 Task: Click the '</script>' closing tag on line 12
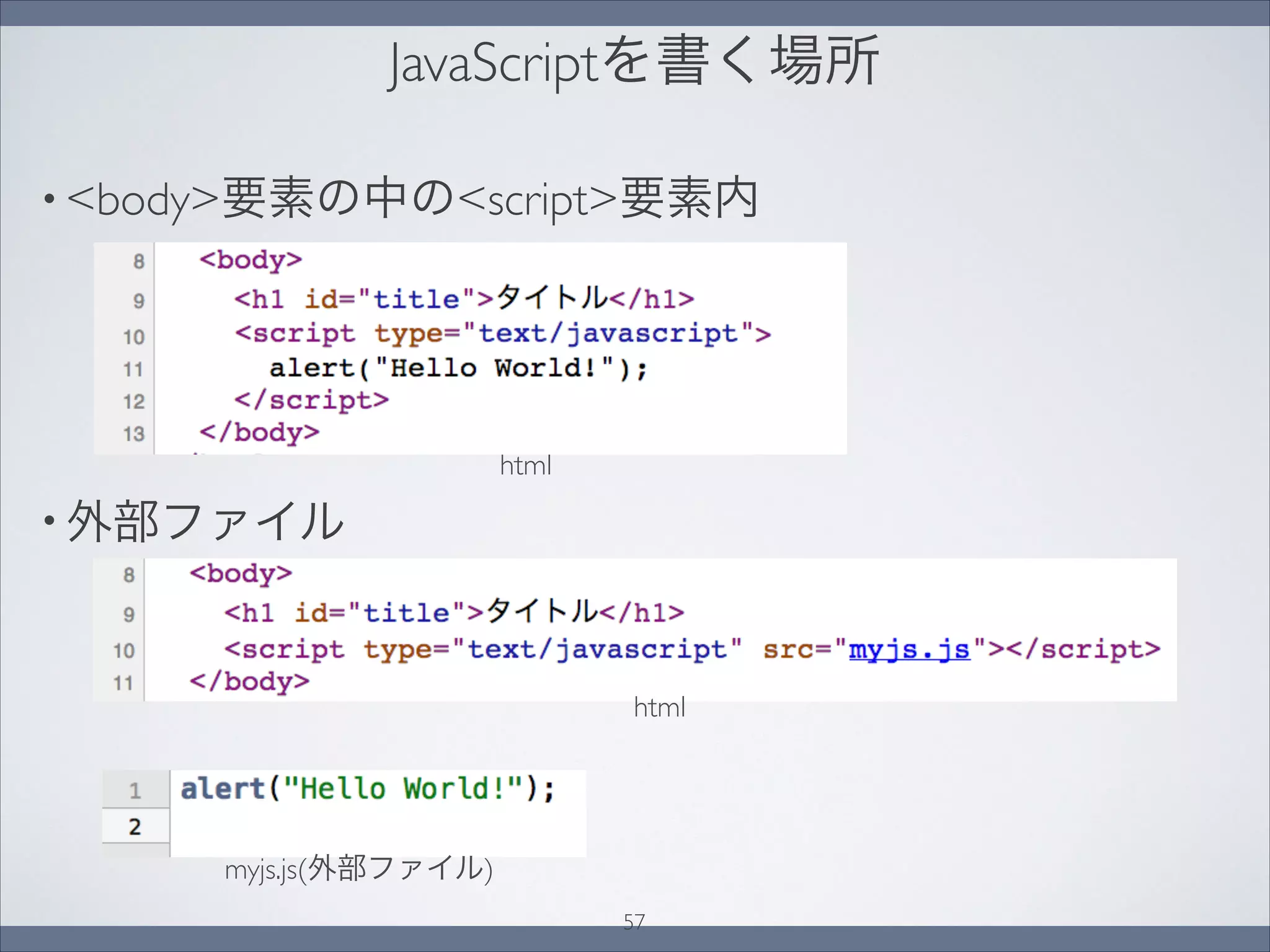click(x=312, y=400)
